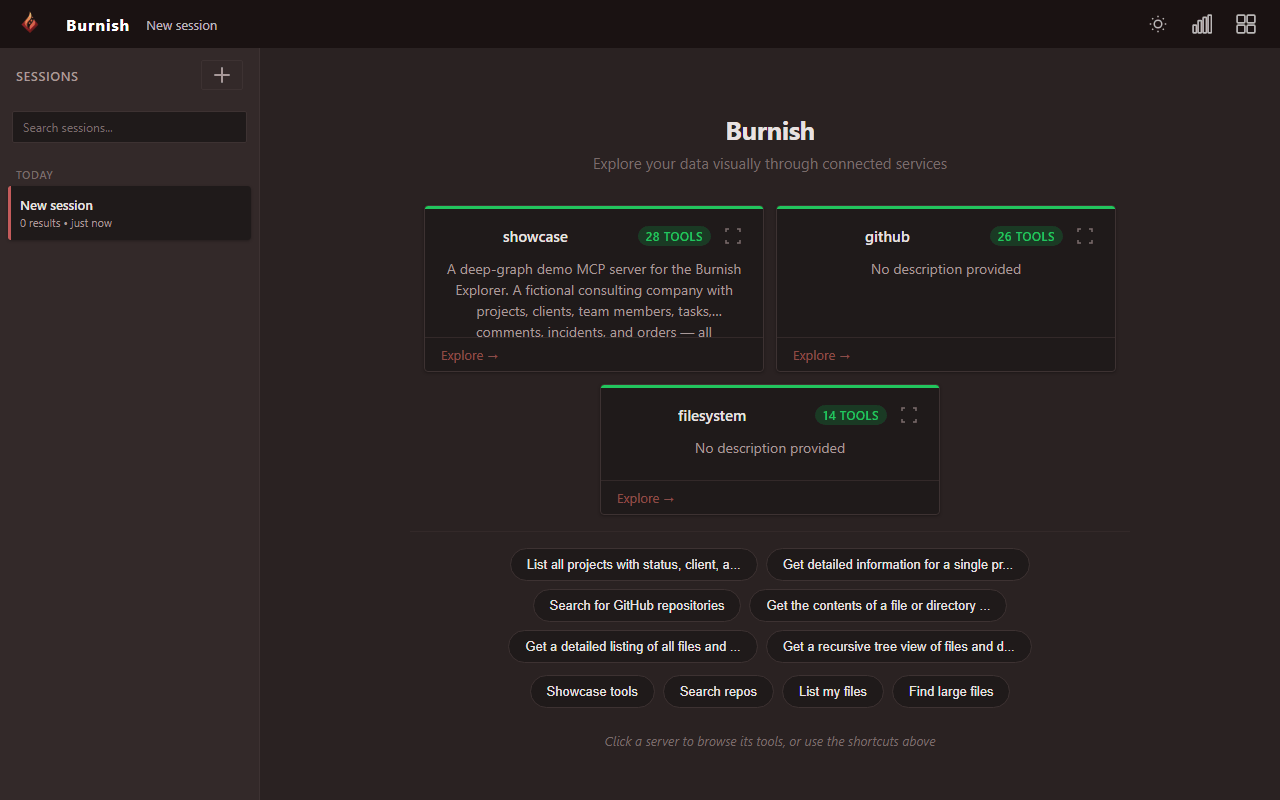Click the SESSIONS sidebar heading

click(47, 76)
